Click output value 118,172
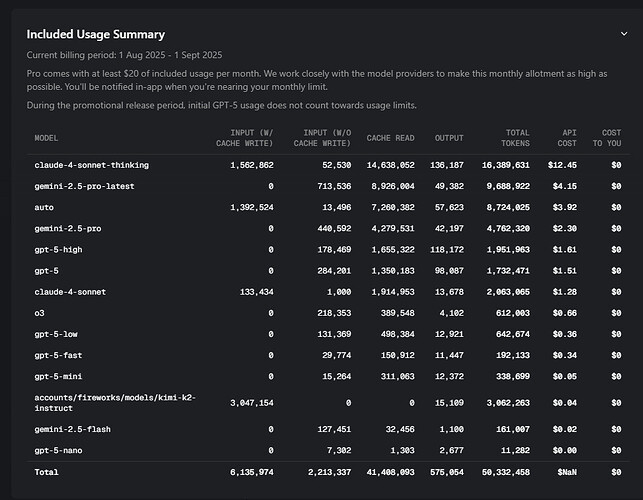Image resolution: width=643 pixels, height=500 pixels. tap(447, 249)
